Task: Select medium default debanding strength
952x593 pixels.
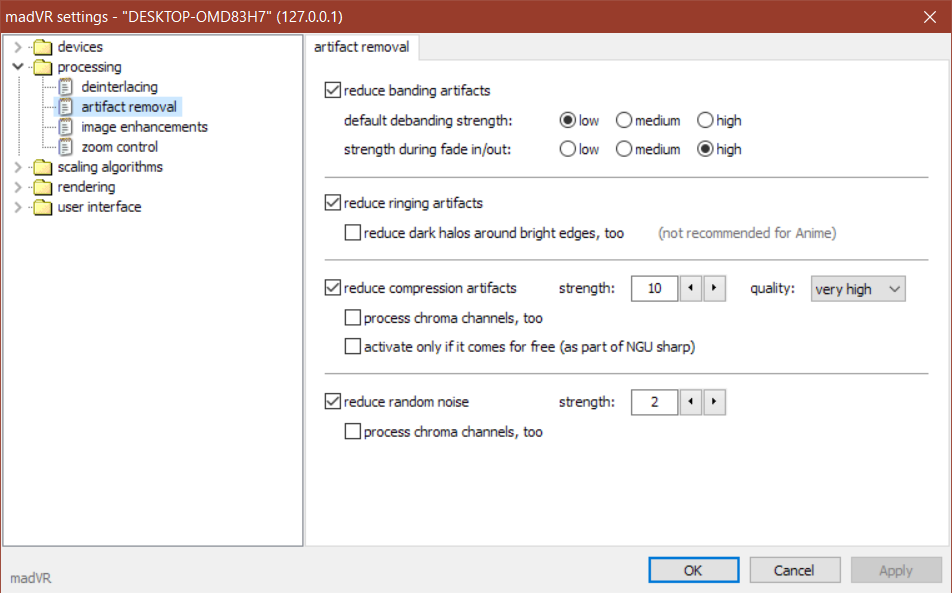Action: click(624, 120)
